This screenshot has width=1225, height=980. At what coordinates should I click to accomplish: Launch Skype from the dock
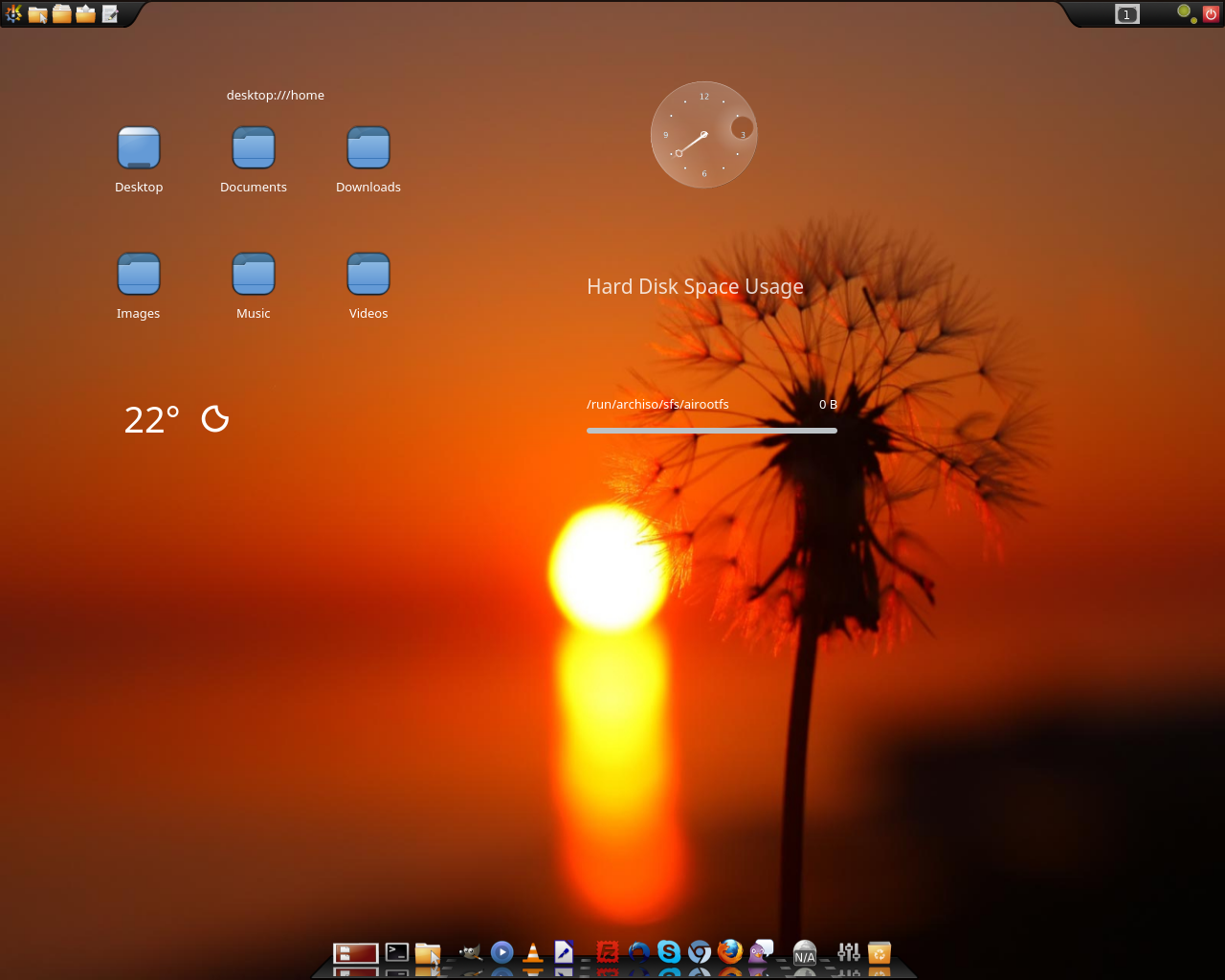coord(669,952)
